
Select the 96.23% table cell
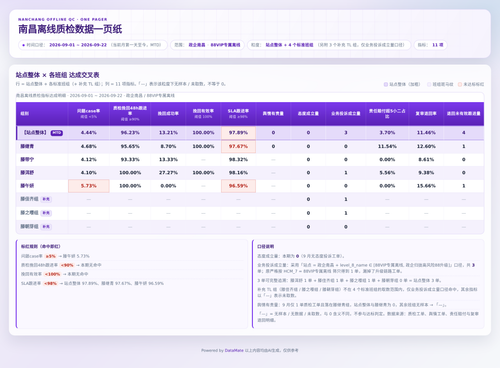[130, 133]
